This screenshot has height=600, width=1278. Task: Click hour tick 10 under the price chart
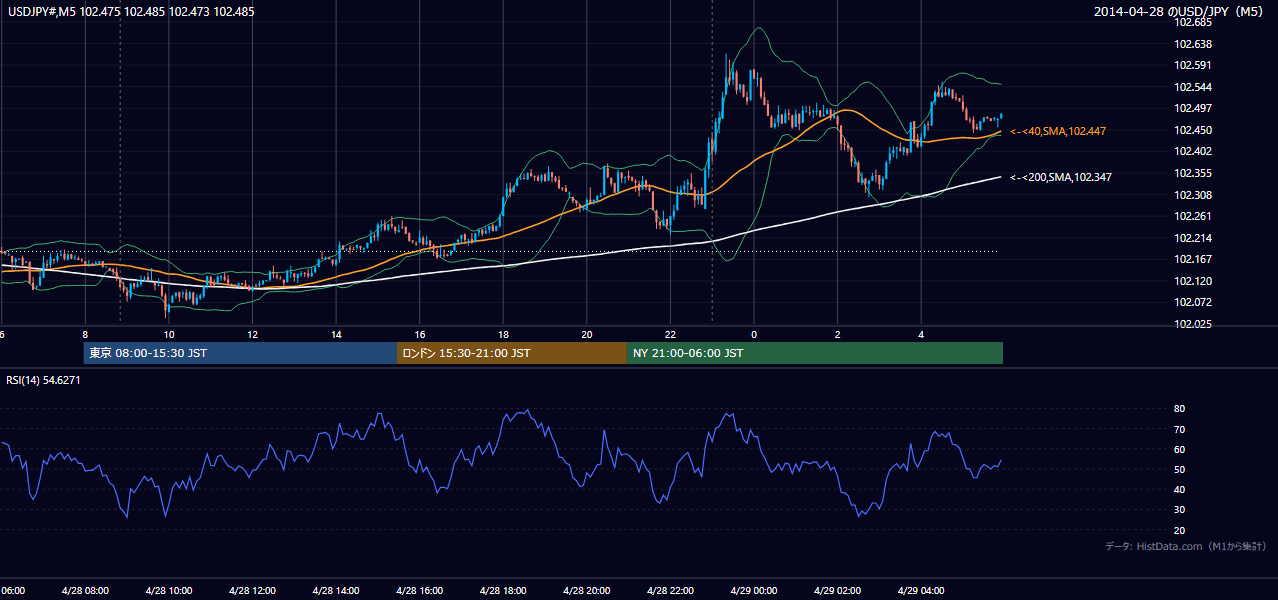coord(169,334)
